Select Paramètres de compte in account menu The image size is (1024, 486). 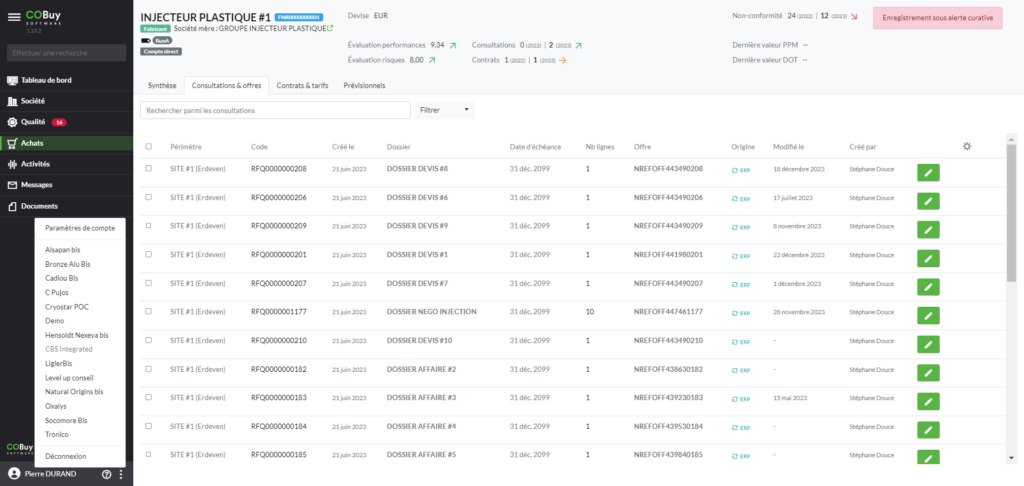click(80, 228)
